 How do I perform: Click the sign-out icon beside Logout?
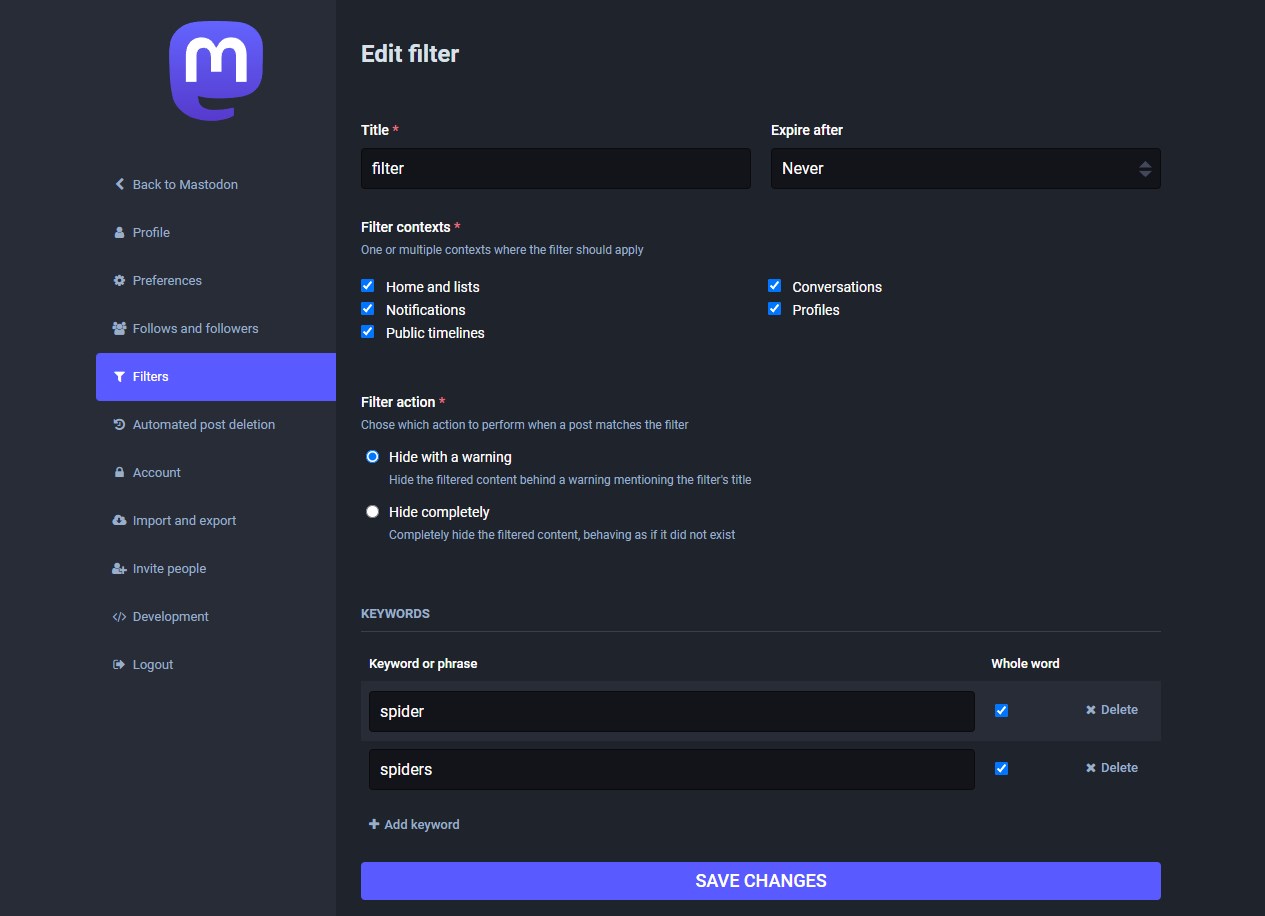pyautogui.click(x=120, y=664)
